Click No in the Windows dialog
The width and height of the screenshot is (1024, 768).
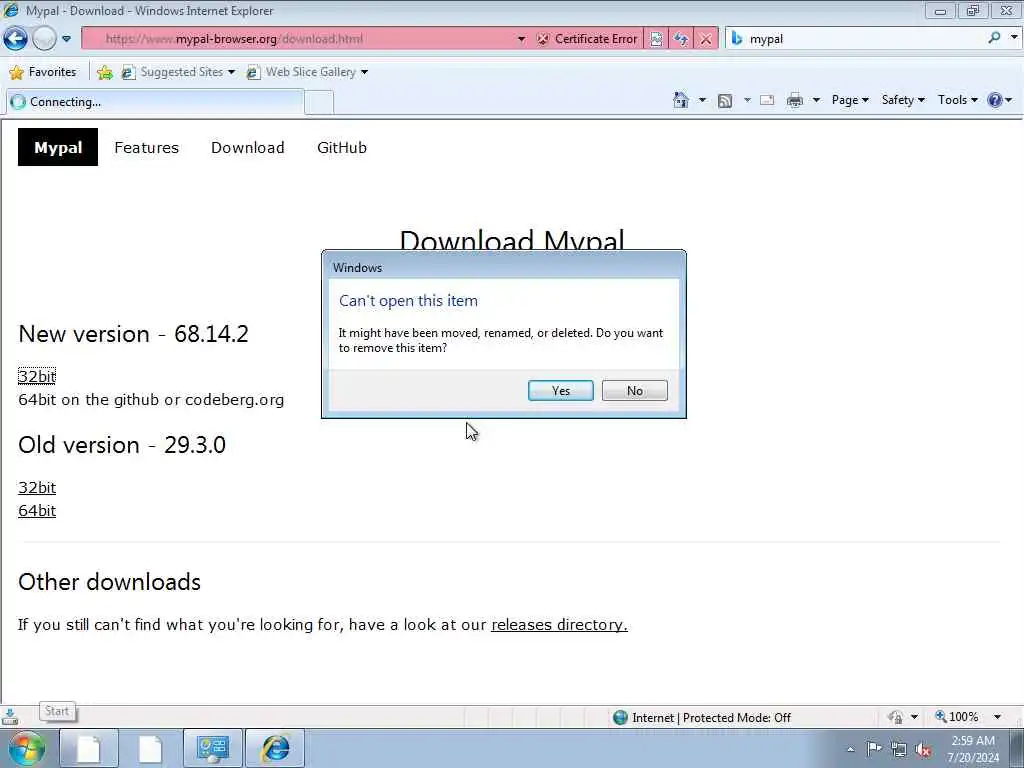point(635,391)
